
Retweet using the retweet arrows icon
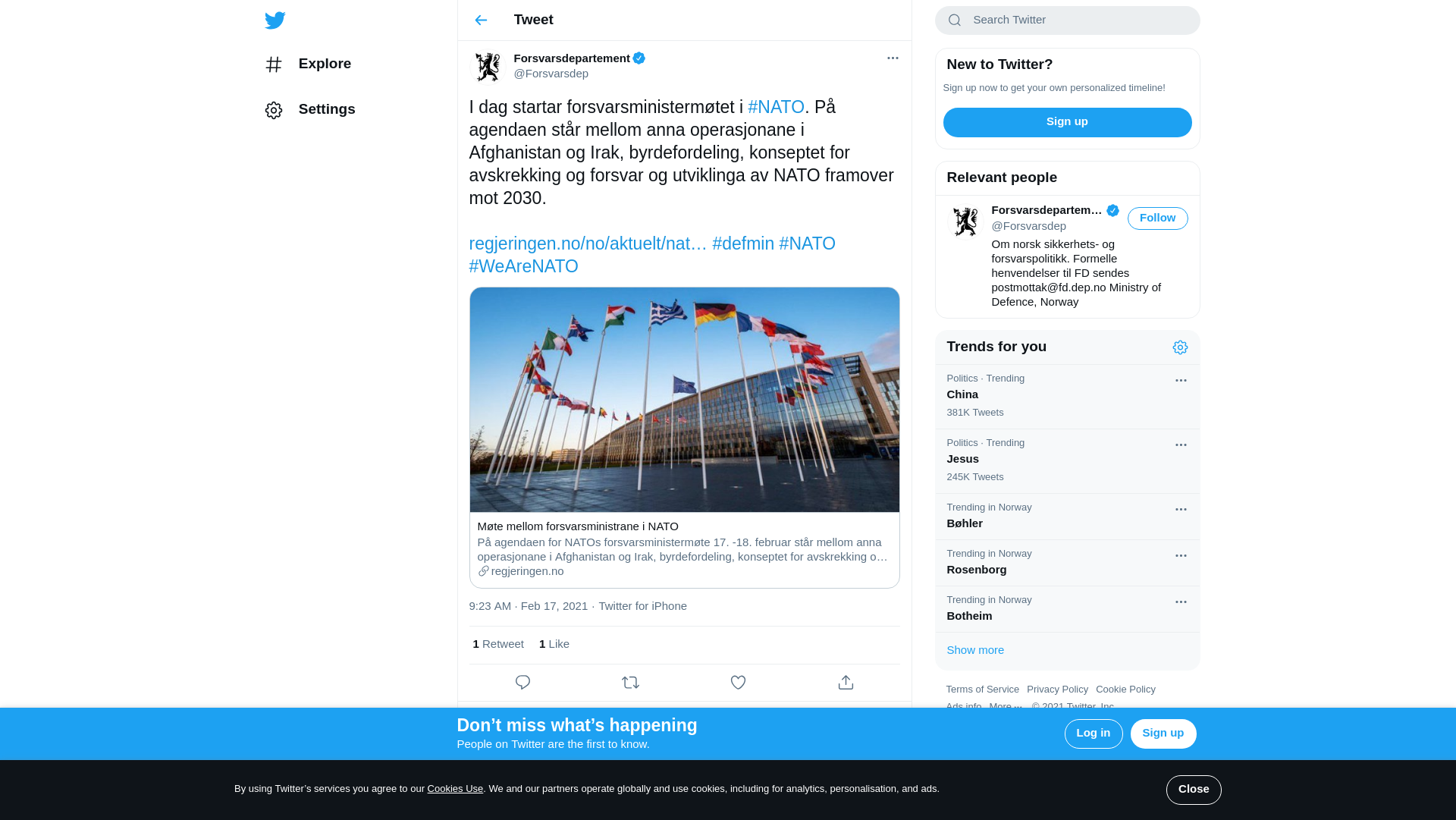point(630,683)
